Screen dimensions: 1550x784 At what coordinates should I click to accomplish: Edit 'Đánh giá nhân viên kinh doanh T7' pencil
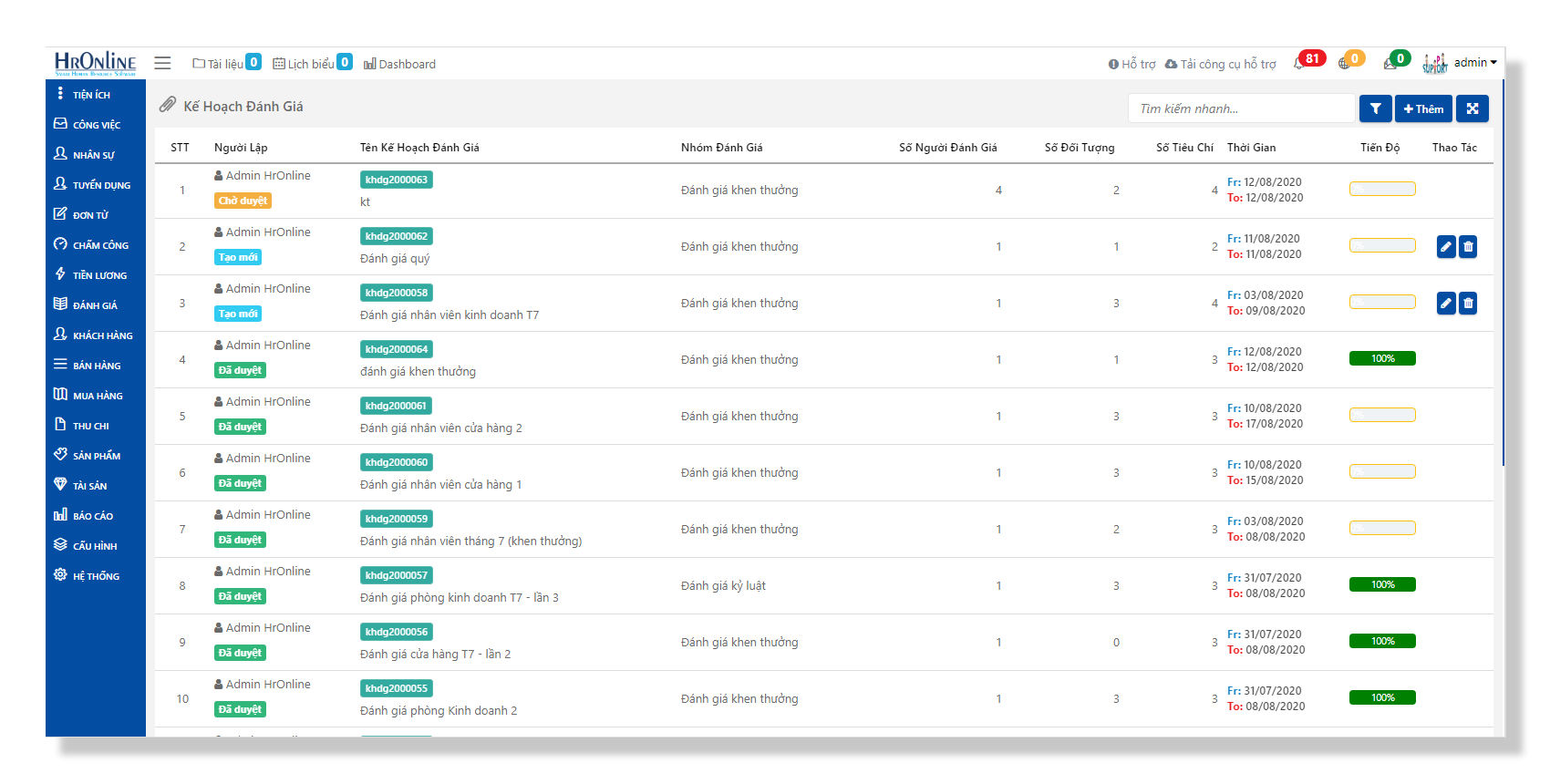[1446, 303]
